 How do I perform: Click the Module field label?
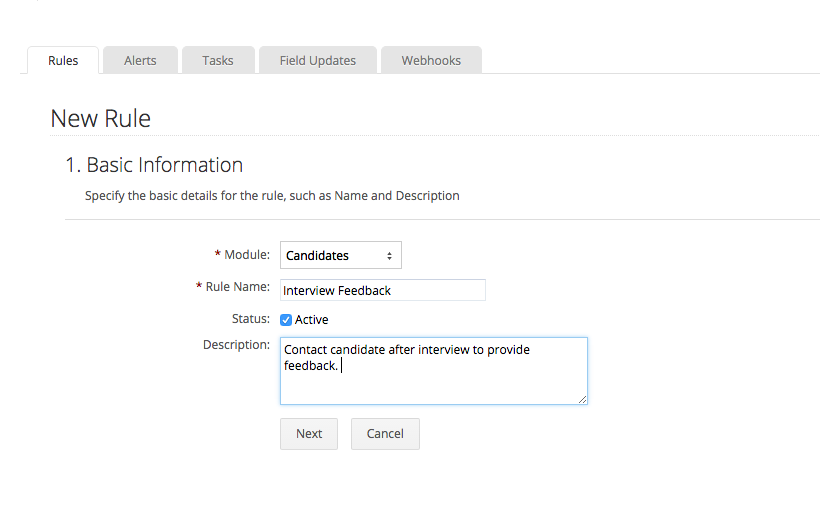246,255
